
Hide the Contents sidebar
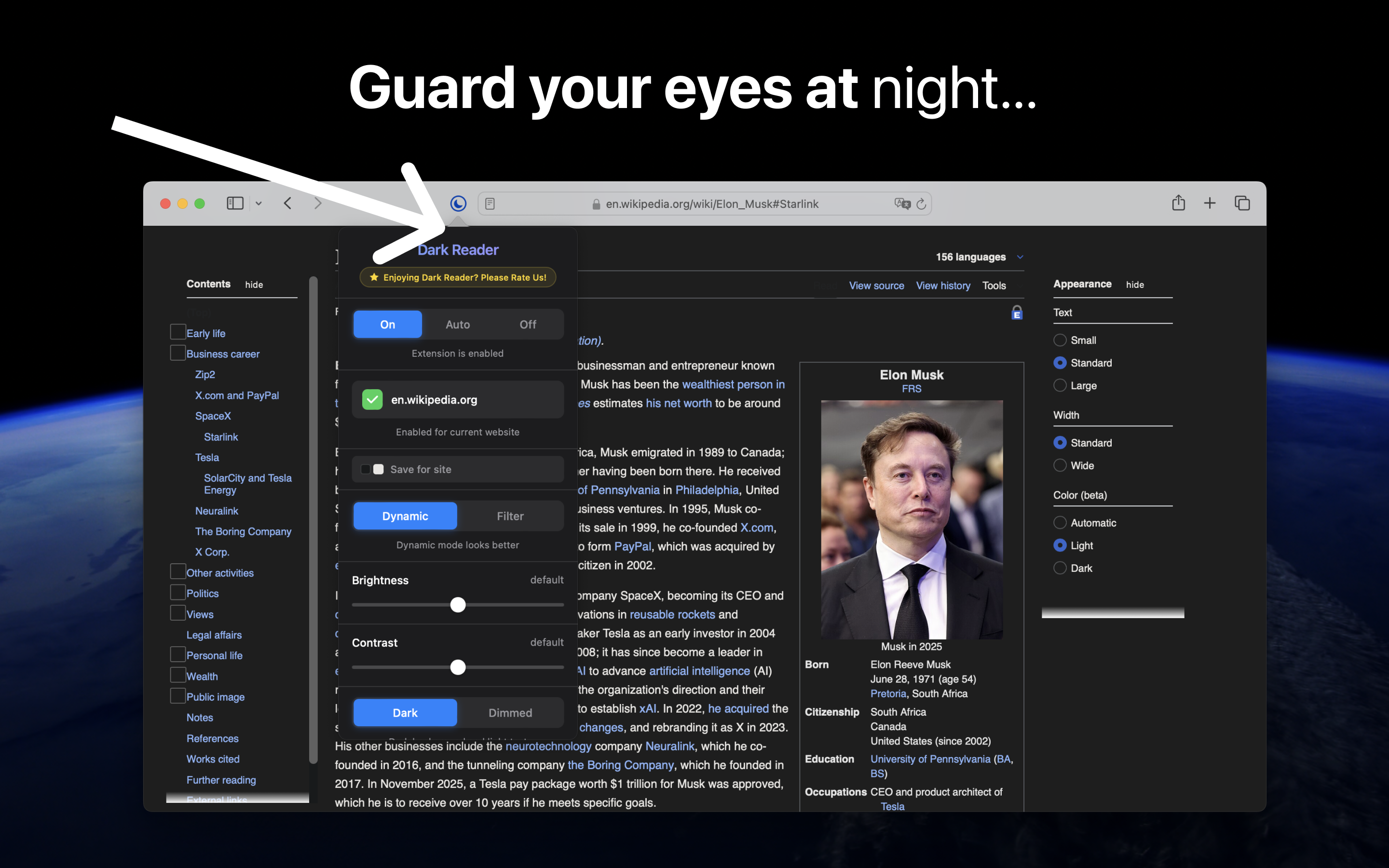click(x=254, y=285)
